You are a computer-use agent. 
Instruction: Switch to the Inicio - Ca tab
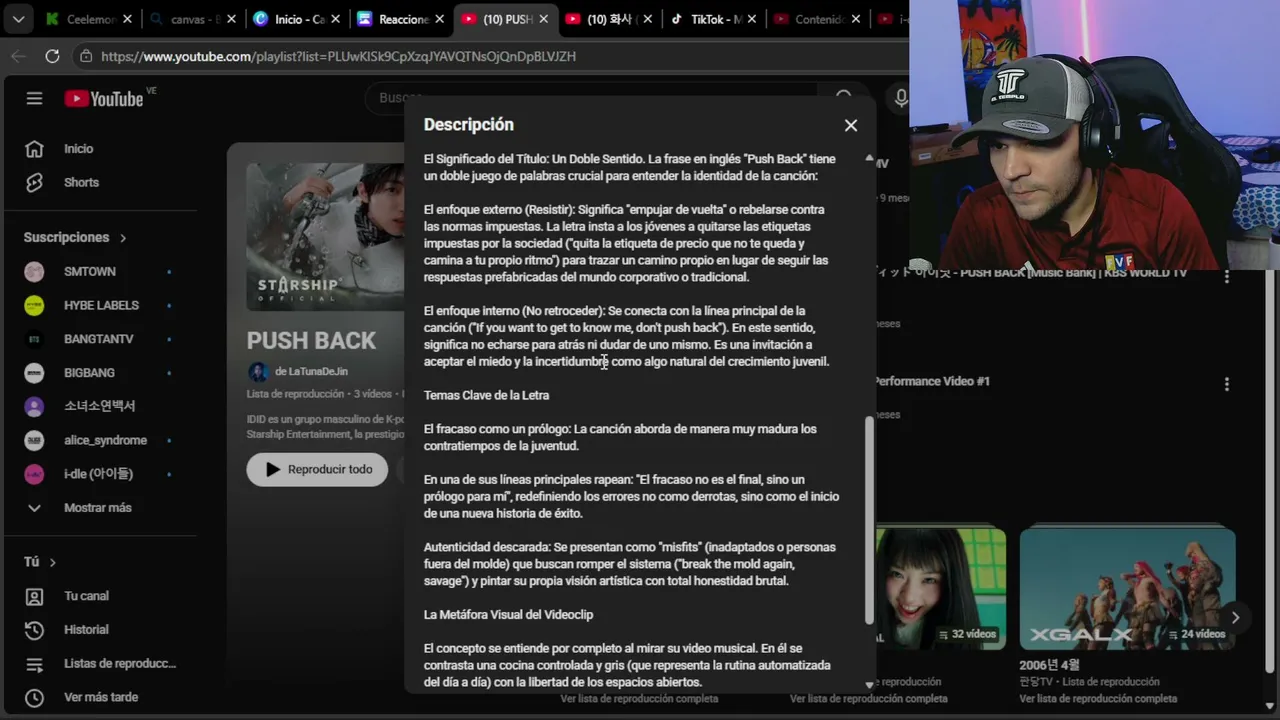pos(297,19)
